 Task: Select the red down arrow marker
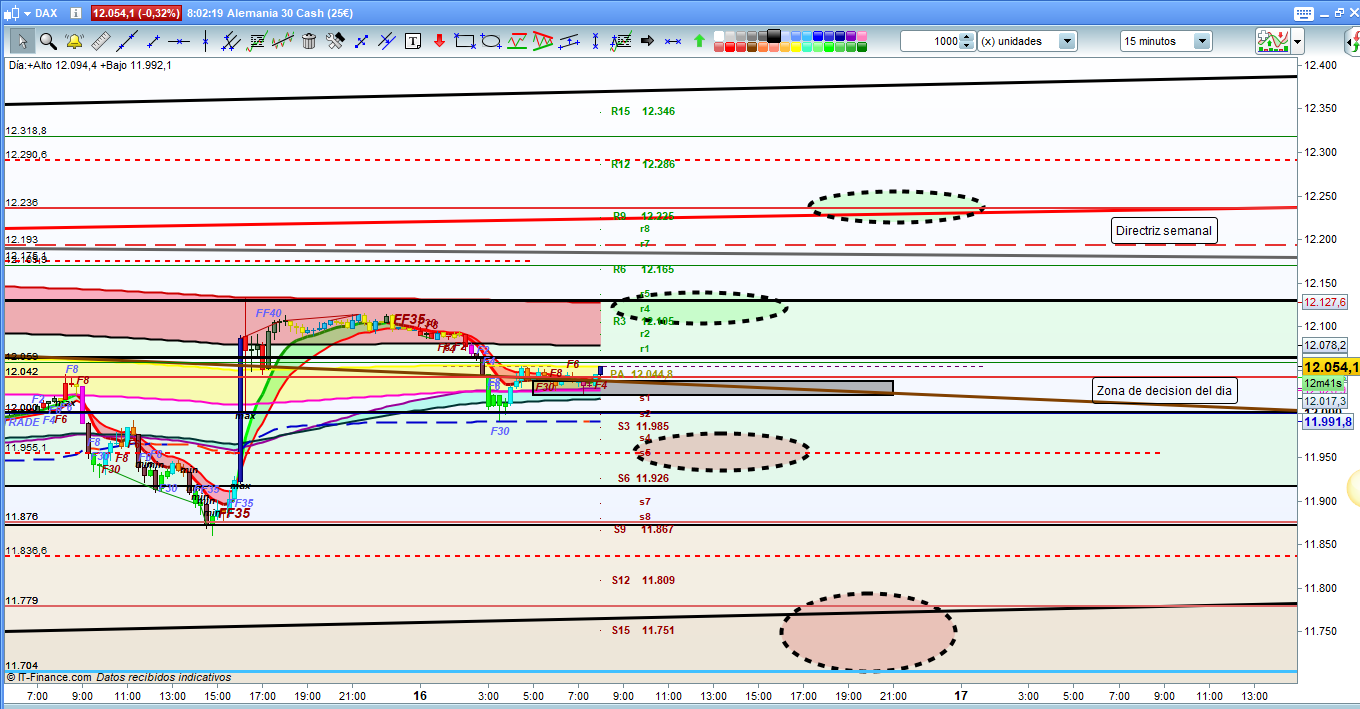point(438,41)
